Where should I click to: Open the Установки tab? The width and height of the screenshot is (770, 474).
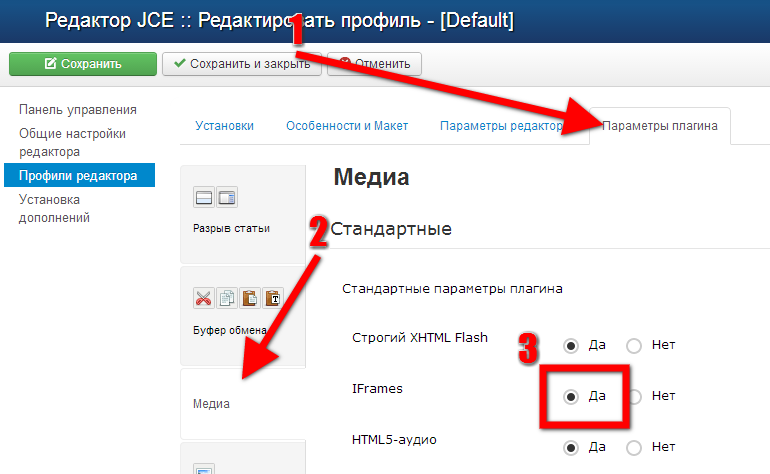224,126
